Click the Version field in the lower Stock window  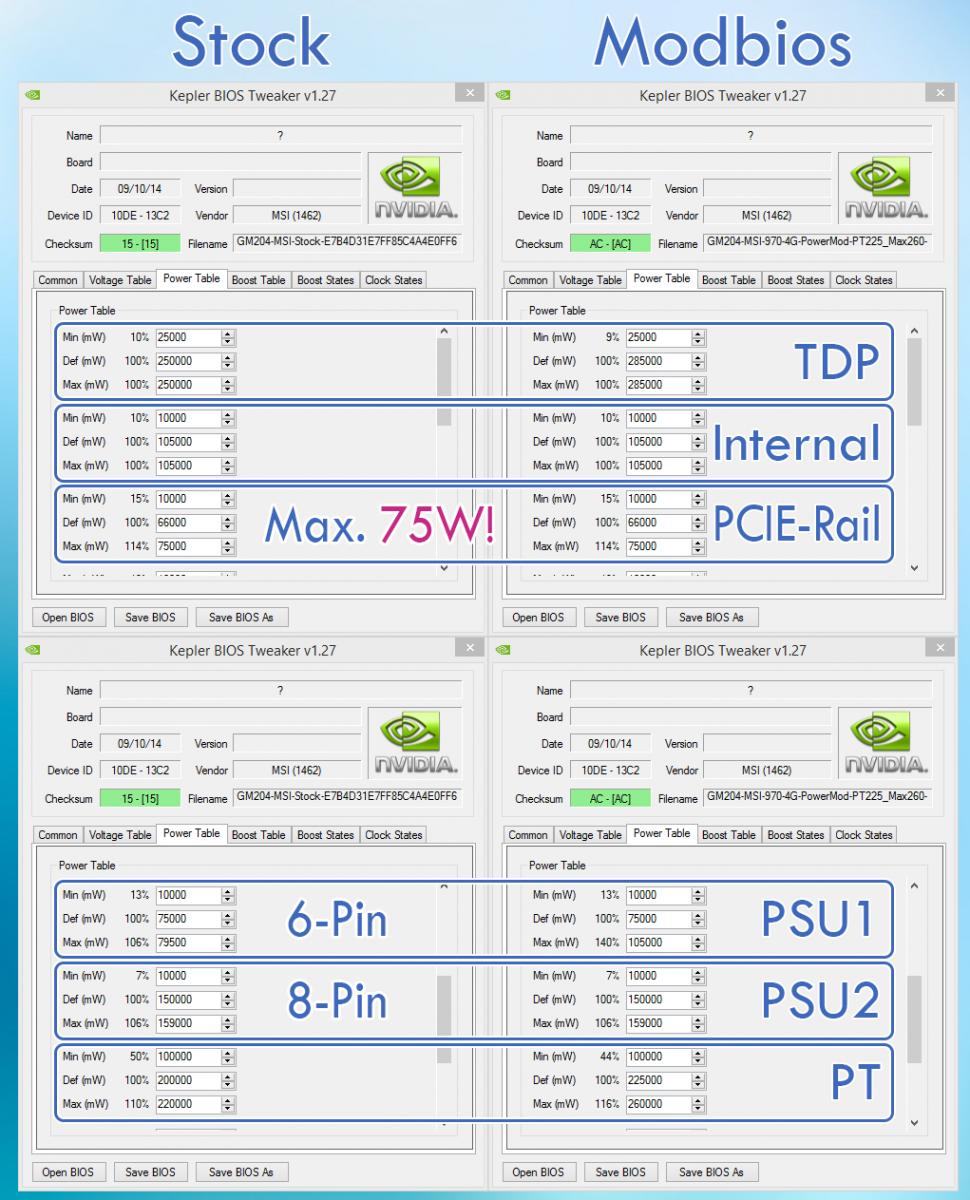click(x=296, y=744)
